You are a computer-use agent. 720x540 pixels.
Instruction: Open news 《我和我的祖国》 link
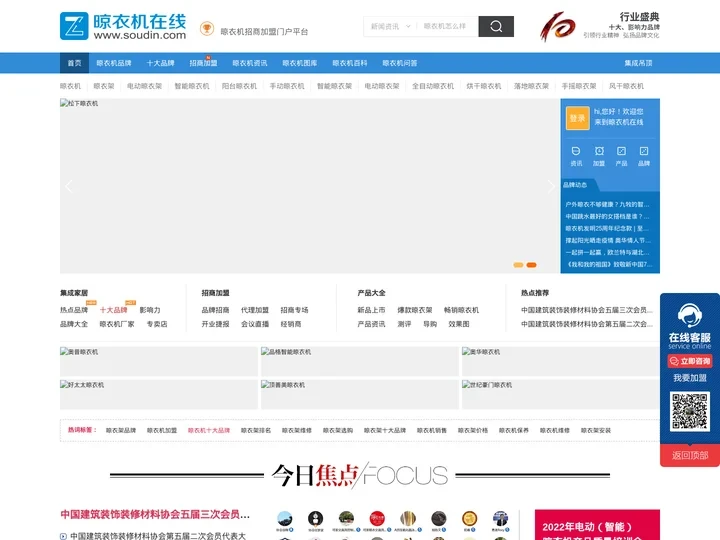point(609,264)
